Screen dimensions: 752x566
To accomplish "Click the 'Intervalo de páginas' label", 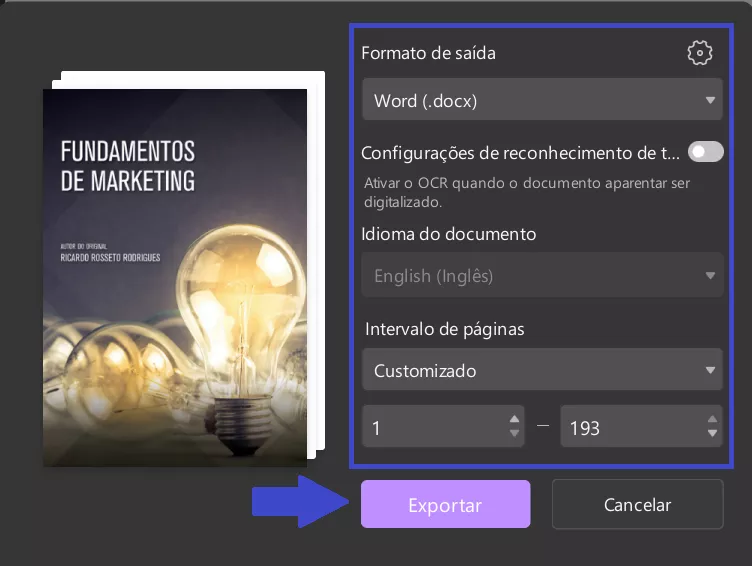I will click(x=445, y=329).
